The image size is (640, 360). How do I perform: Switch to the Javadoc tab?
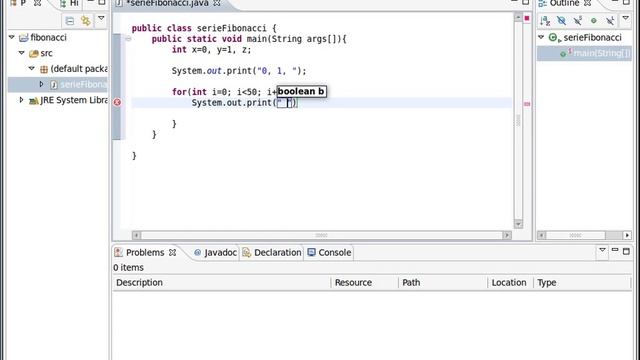(x=216, y=253)
